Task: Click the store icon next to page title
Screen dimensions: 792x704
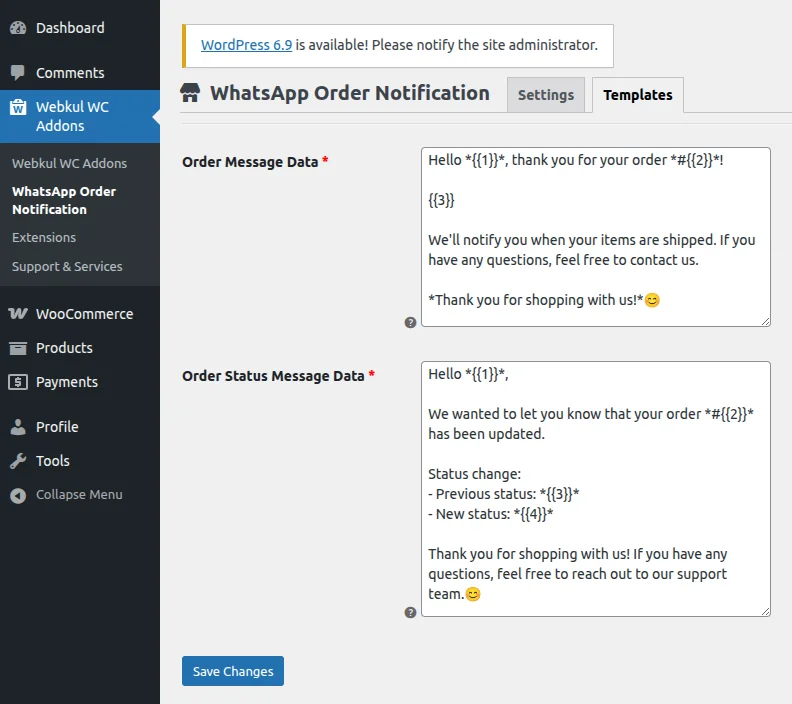Action: (190, 93)
